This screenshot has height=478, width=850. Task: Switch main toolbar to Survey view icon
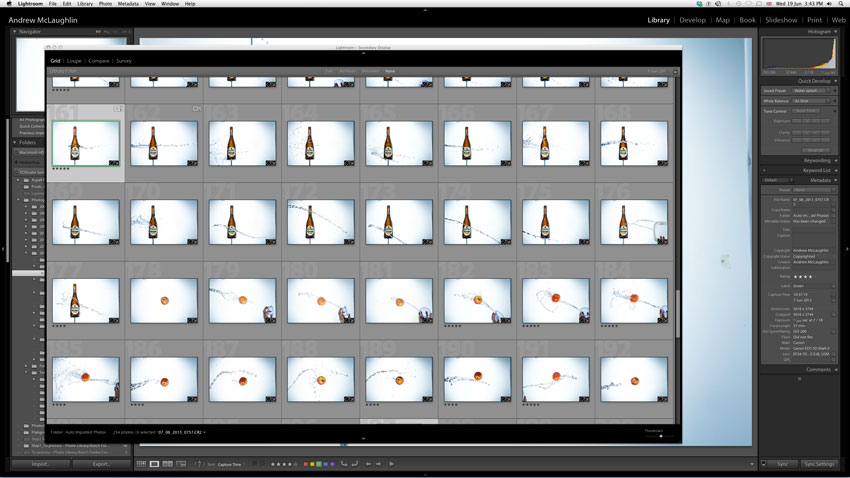click(x=181, y=464)
